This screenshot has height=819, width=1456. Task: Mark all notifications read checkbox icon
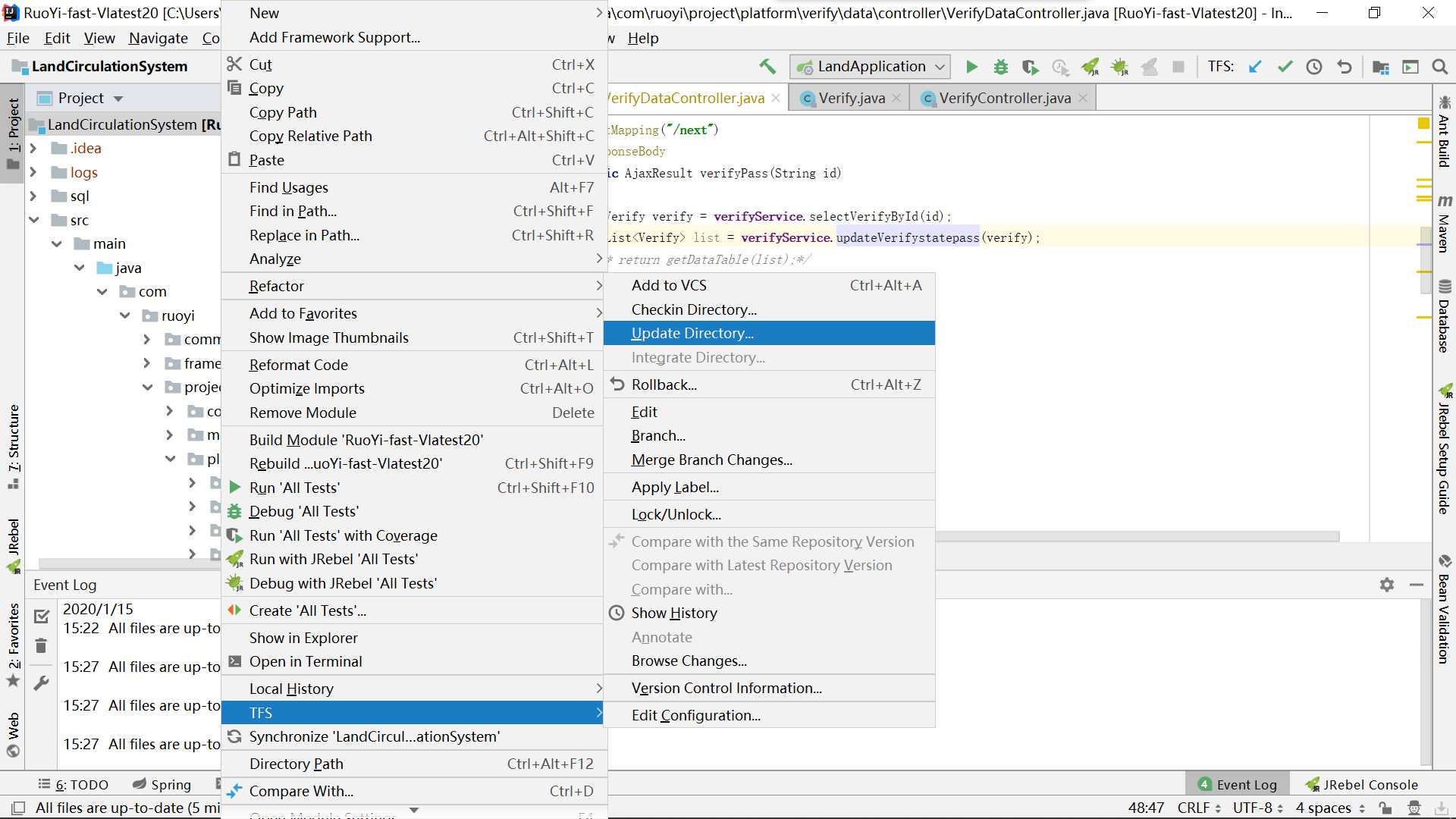[x=42, y=616]
